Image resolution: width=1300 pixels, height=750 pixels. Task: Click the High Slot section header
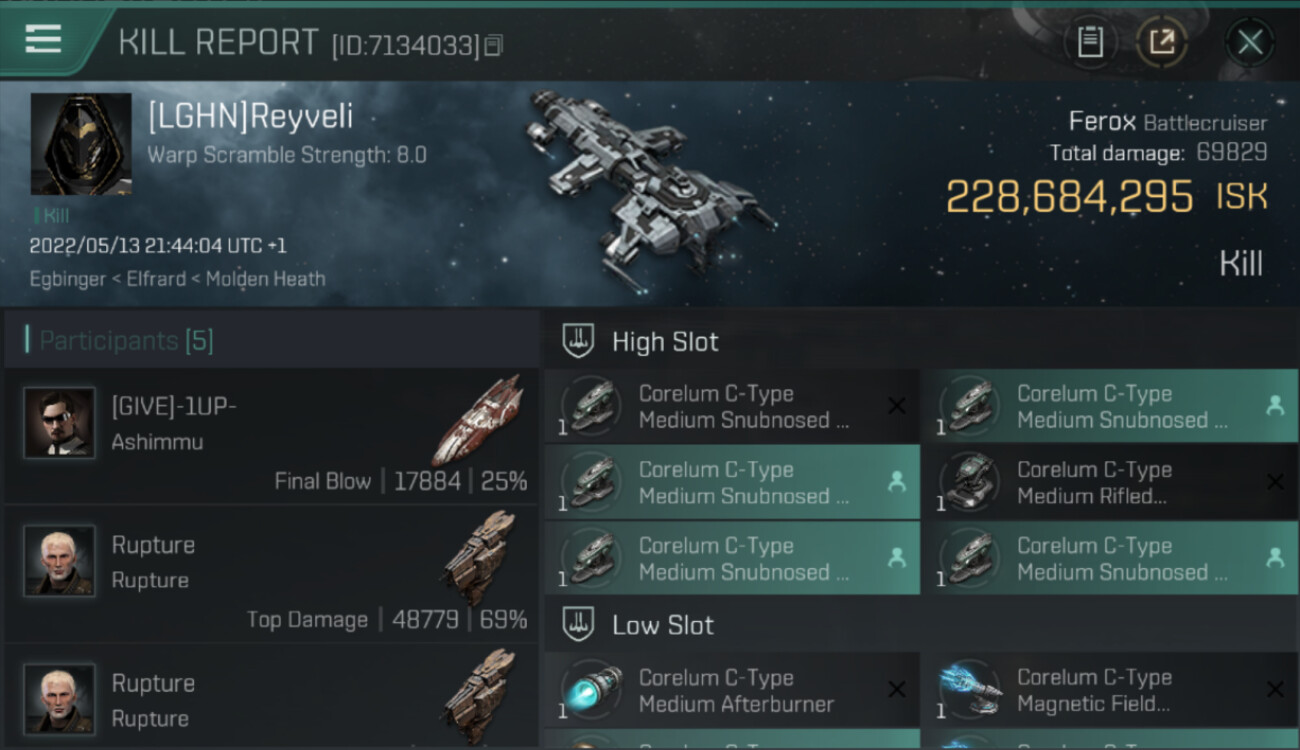(665, 342)
